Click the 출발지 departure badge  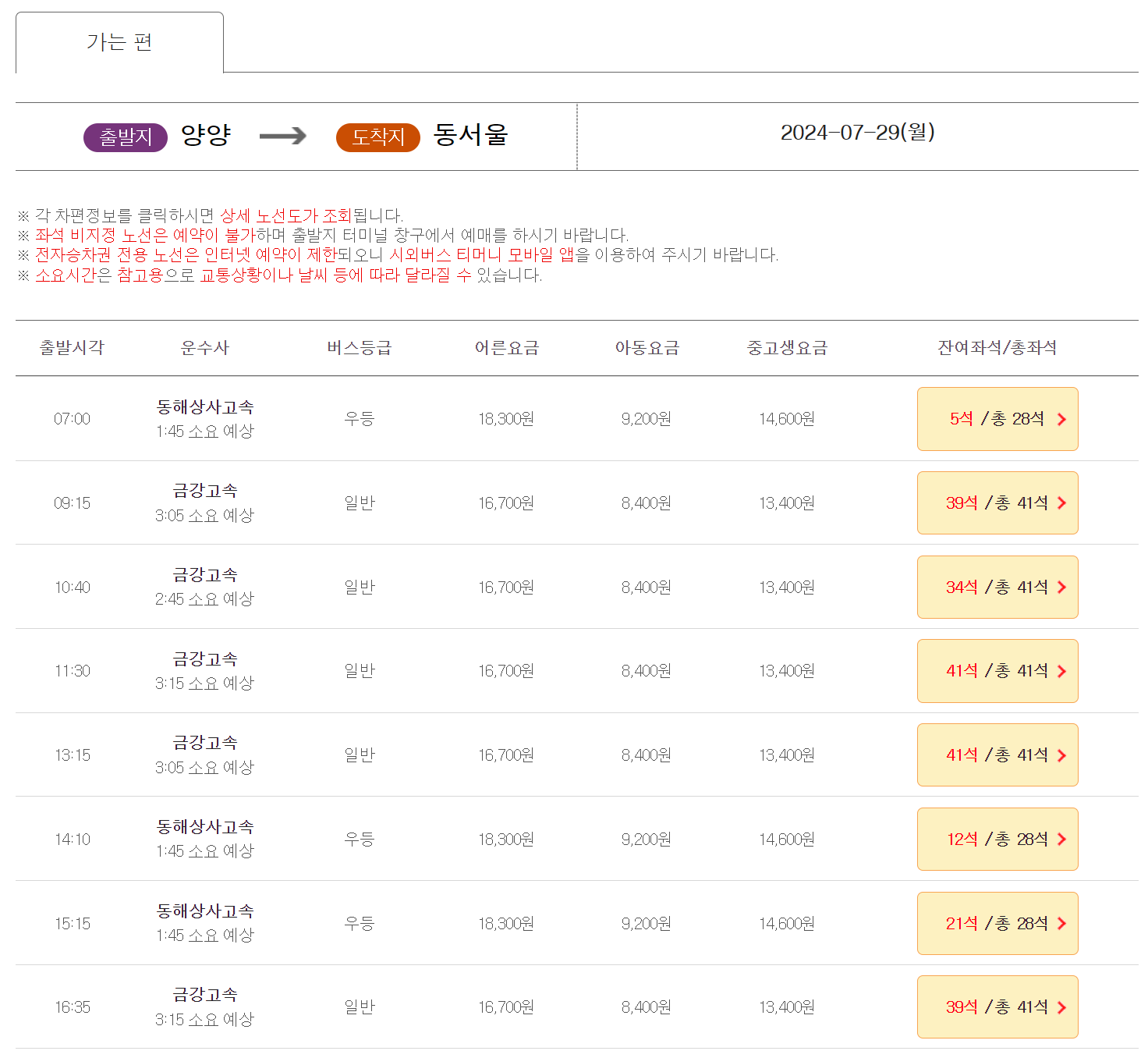126,137
